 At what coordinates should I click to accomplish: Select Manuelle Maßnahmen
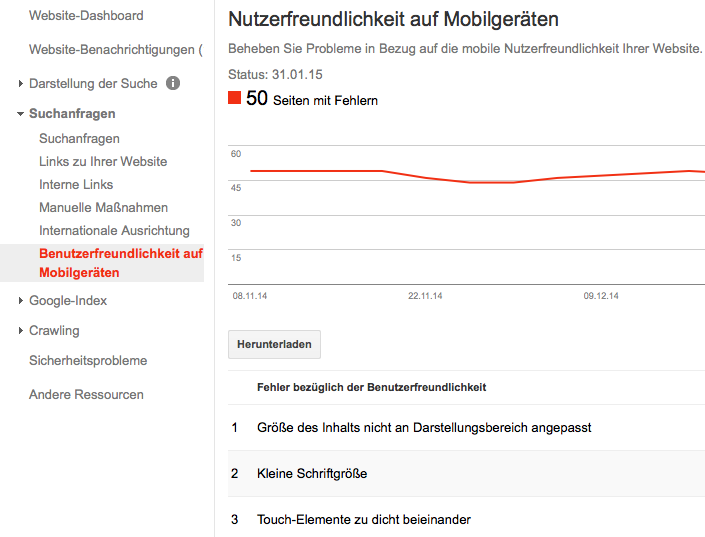(103, 207)
